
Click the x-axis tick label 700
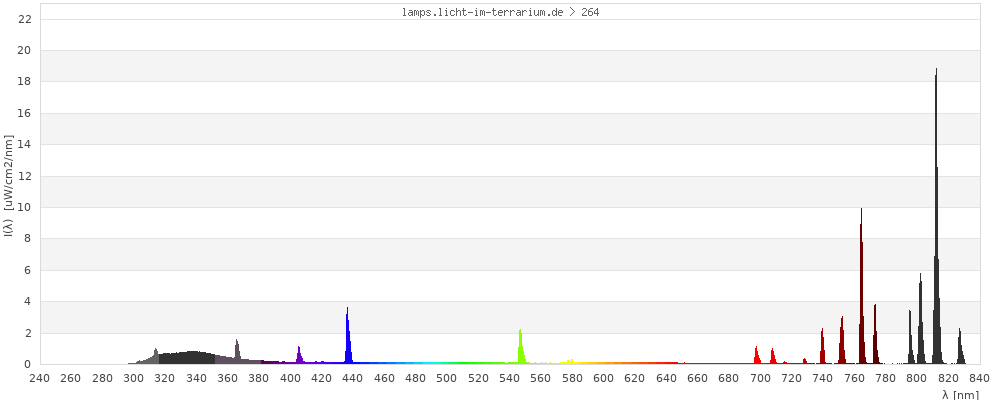click(760, 378)
